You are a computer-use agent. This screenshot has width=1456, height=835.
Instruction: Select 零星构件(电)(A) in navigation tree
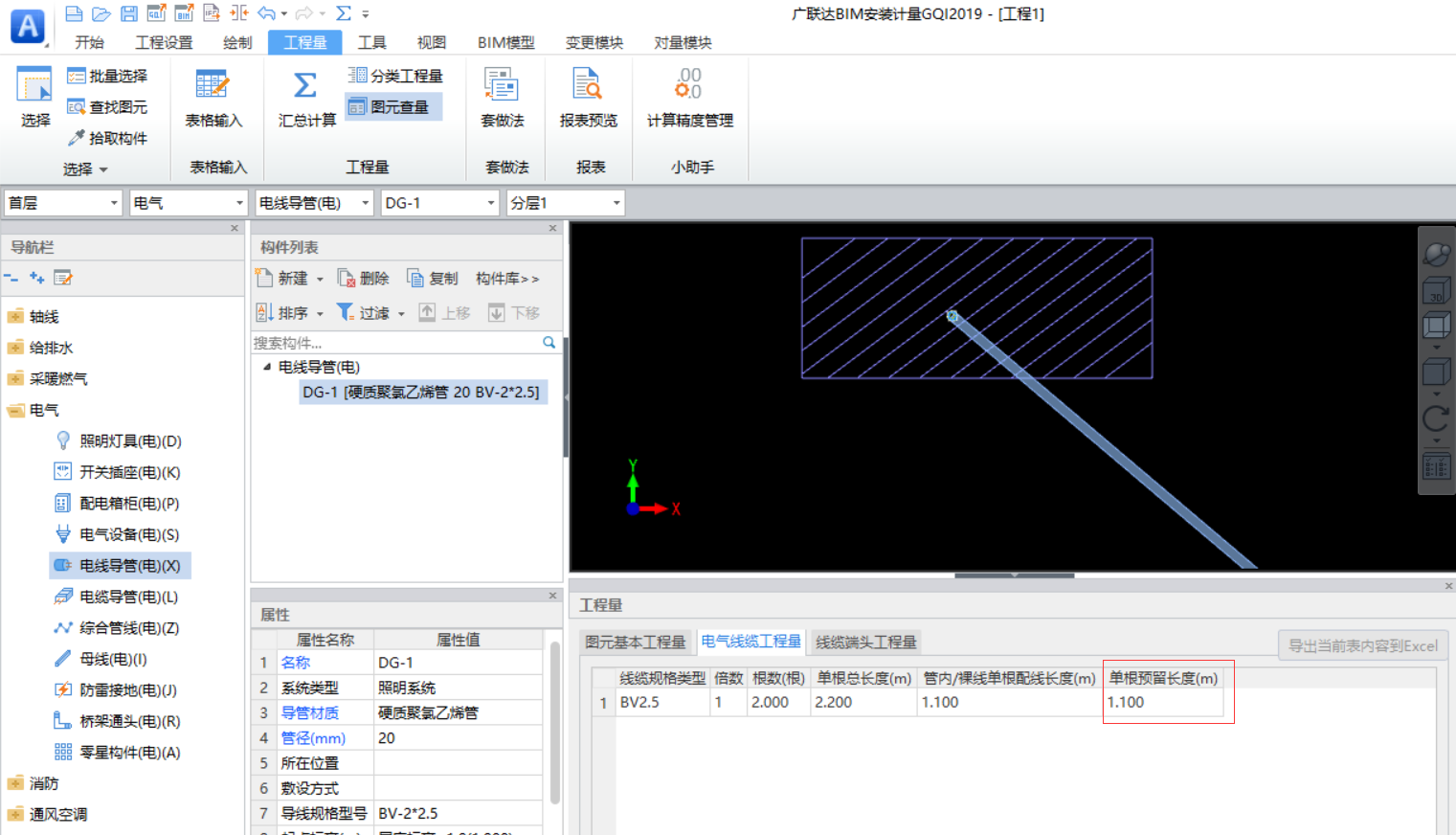tap(129, 752)
